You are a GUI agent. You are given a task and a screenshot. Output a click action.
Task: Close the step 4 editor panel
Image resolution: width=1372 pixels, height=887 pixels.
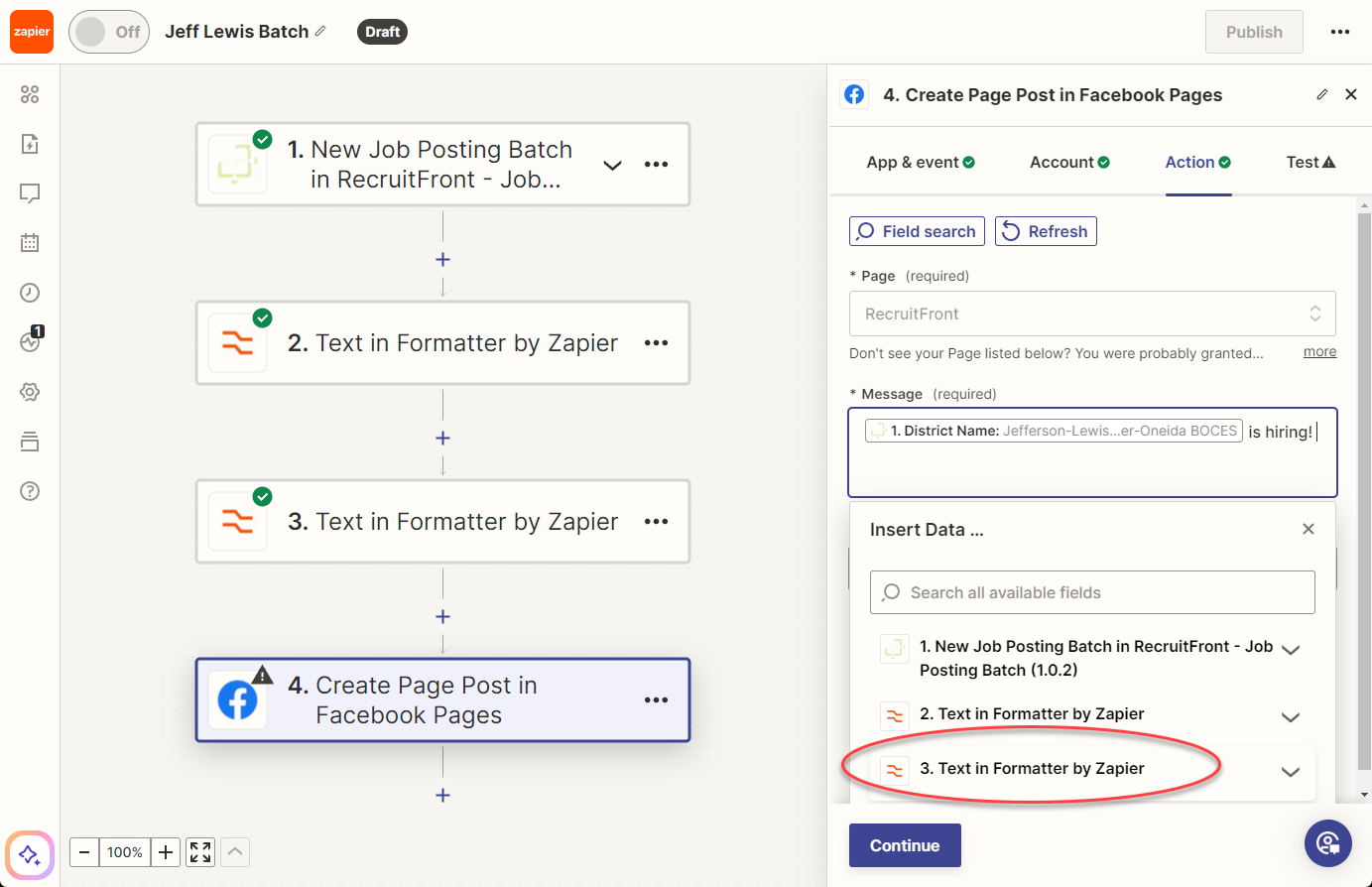pos(1351,94)
